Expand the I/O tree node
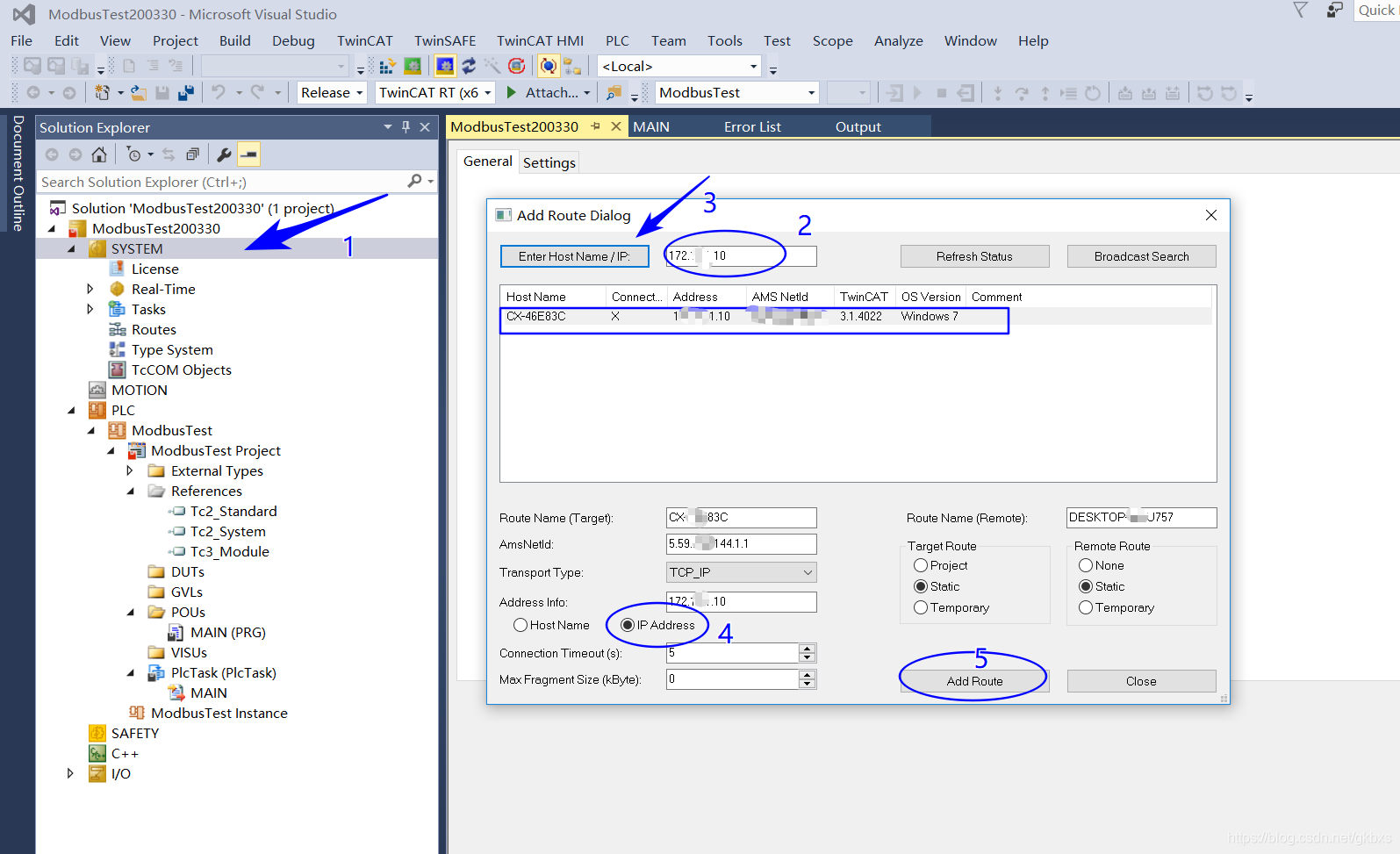Screen dimensions: 1400x854 click(70, 773)
